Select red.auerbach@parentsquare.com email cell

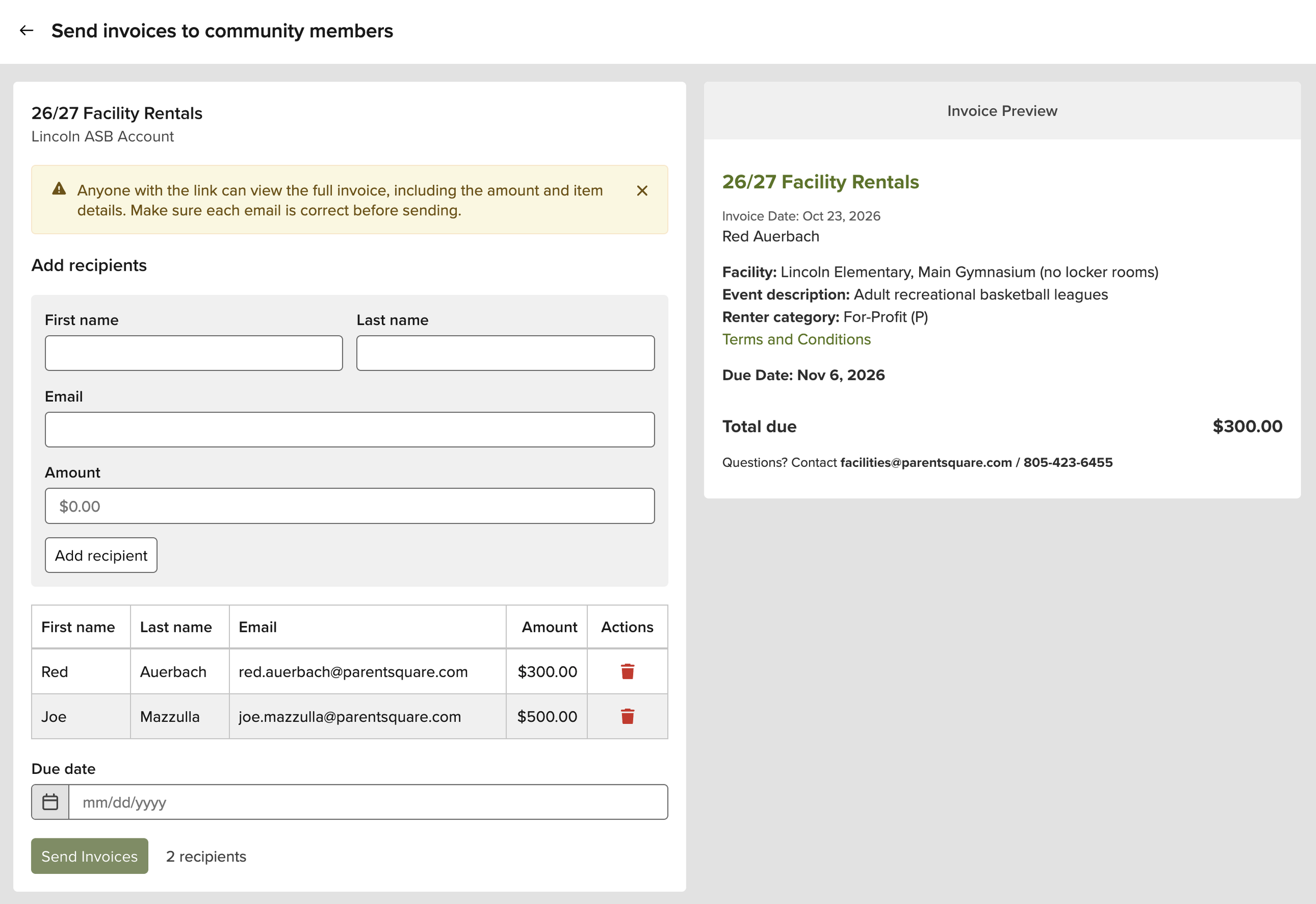[368, 672]
